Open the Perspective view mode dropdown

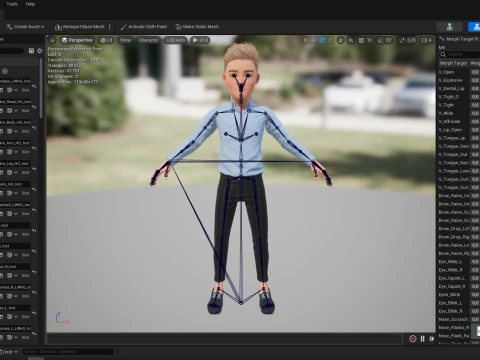(x=77, y=40)
